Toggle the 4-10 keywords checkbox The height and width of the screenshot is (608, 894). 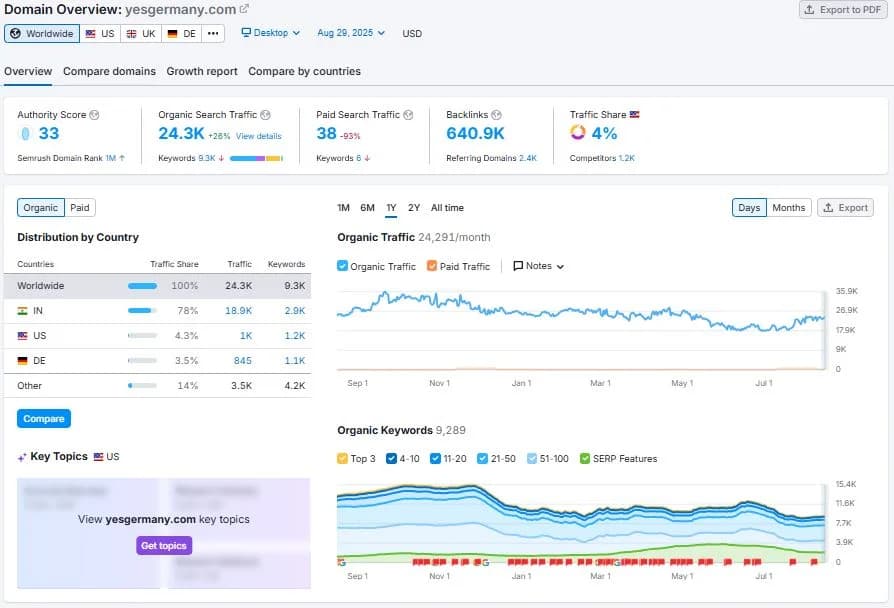391,459
